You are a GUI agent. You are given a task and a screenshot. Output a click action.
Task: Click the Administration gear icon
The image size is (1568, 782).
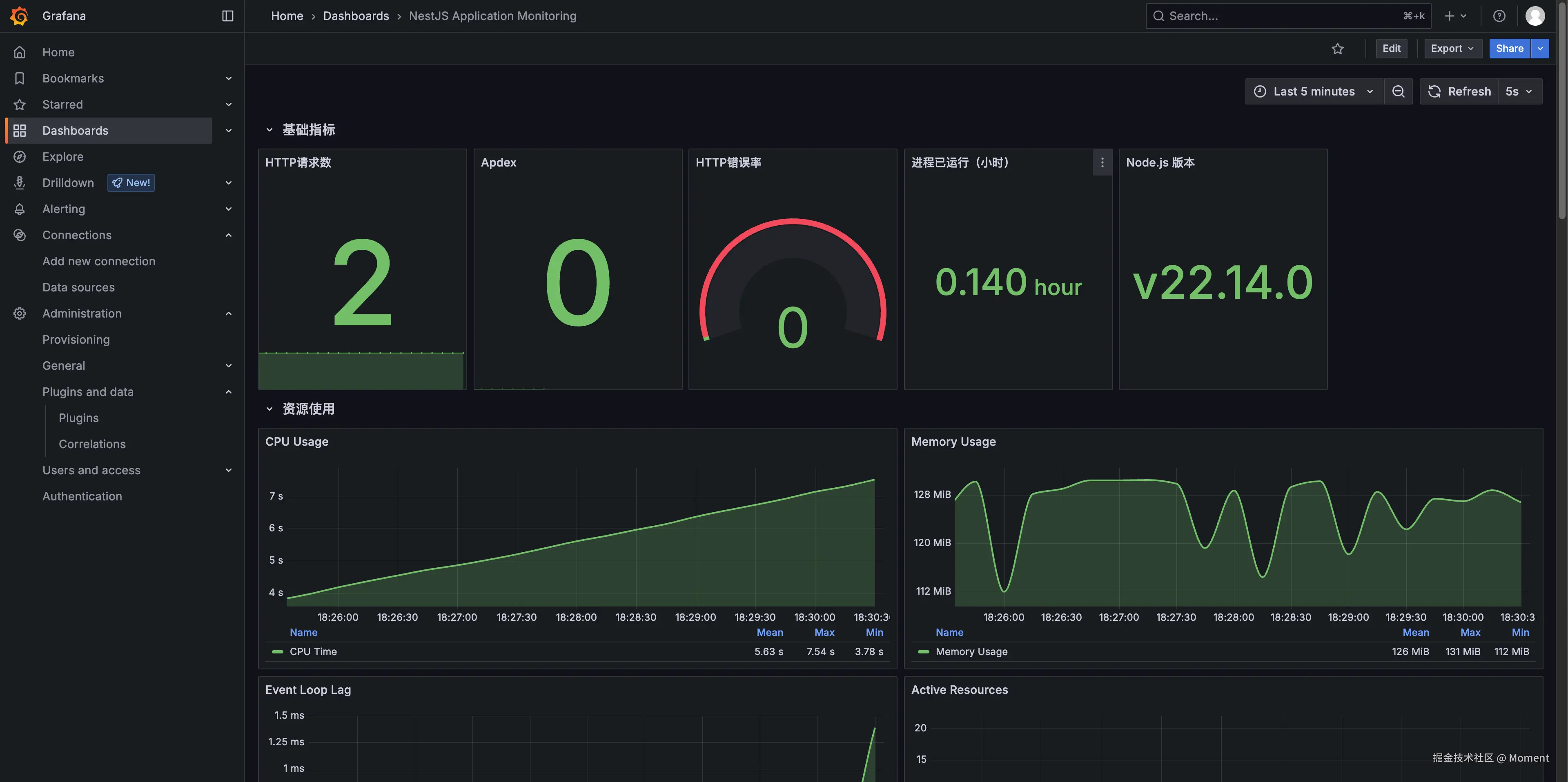pos(20,313)
